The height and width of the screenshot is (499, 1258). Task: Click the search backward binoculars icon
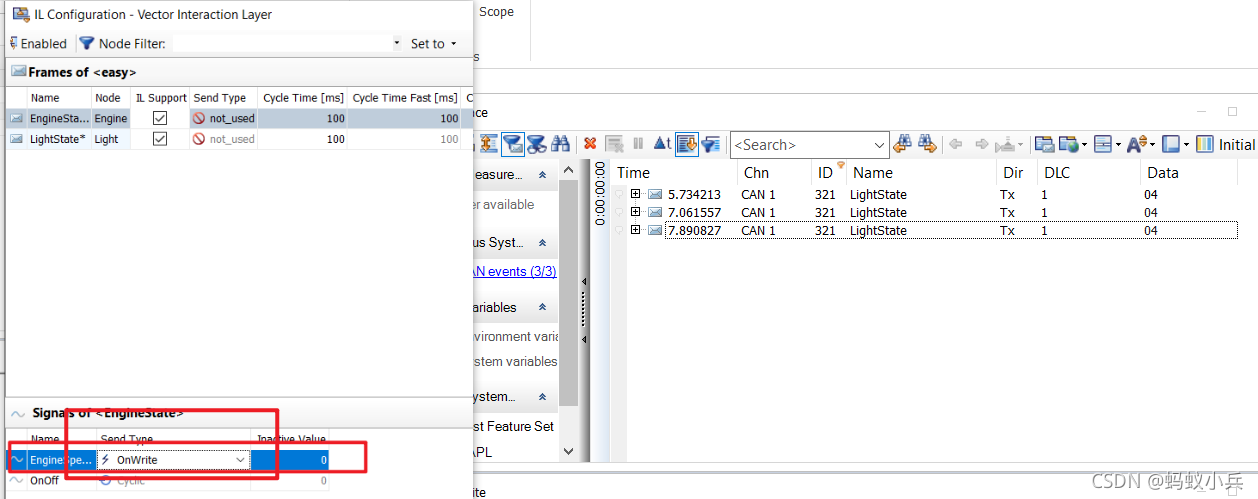pyautogui.click(x=903, y=144)
